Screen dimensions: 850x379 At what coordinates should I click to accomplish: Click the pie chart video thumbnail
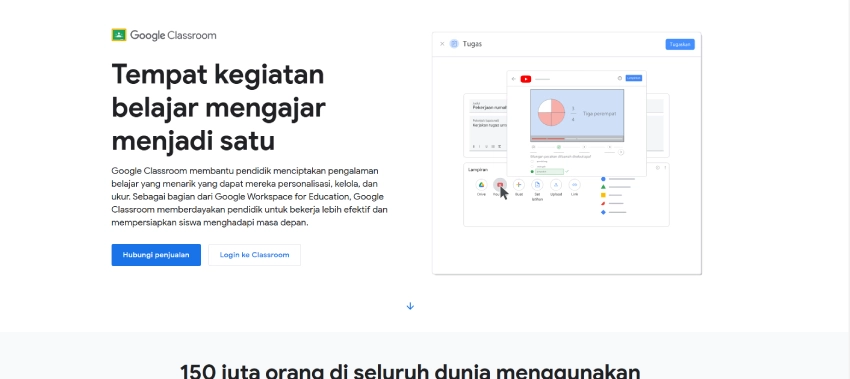(x=577, y=113)
